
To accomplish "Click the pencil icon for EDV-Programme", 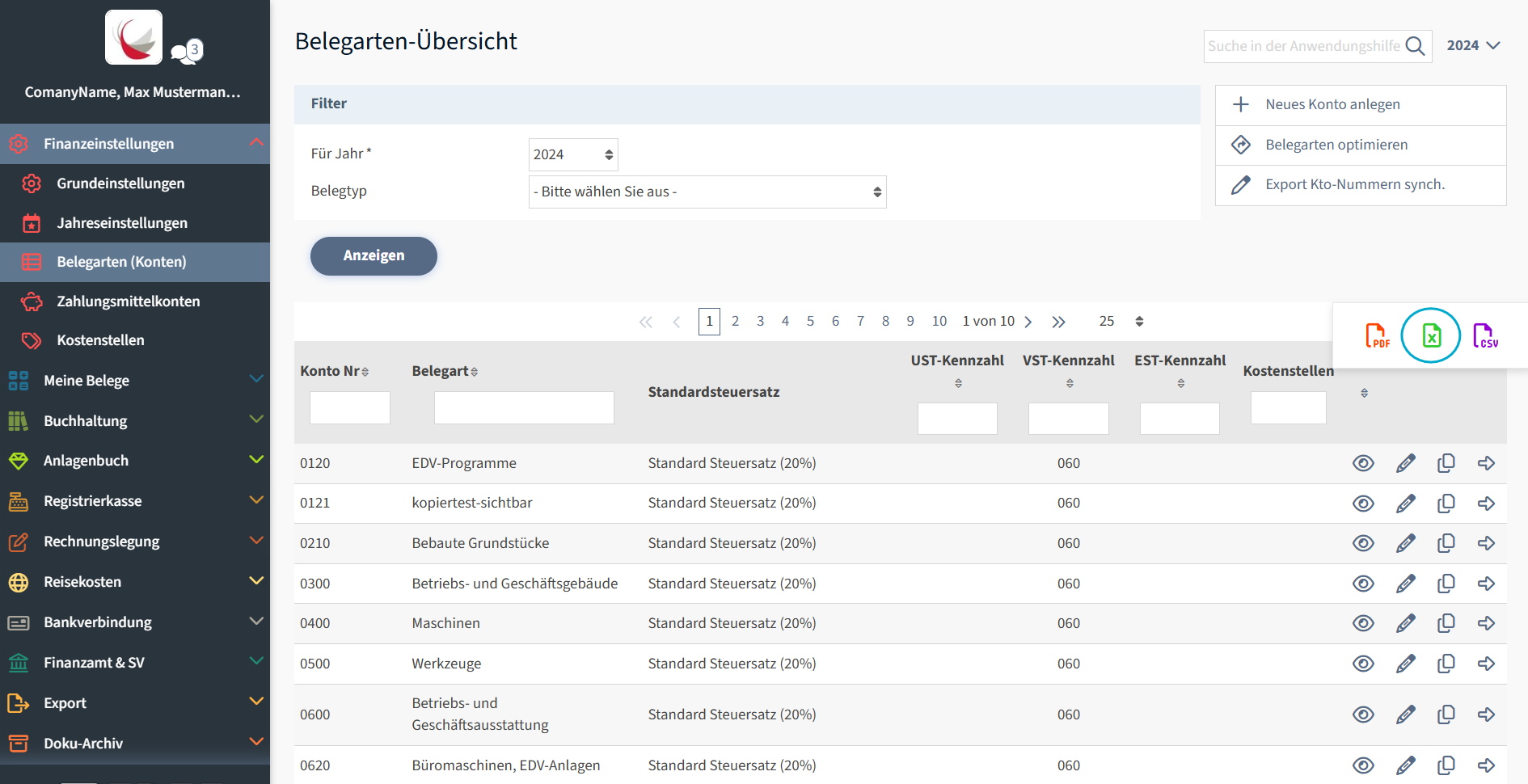I will click(x=1405, y=463).
